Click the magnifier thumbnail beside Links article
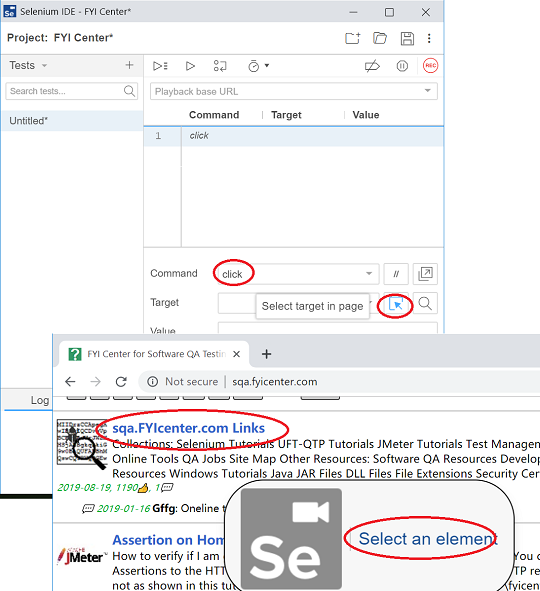Image resolution: width=540 pixels, height=591 pixels. [x=81, y=444]
